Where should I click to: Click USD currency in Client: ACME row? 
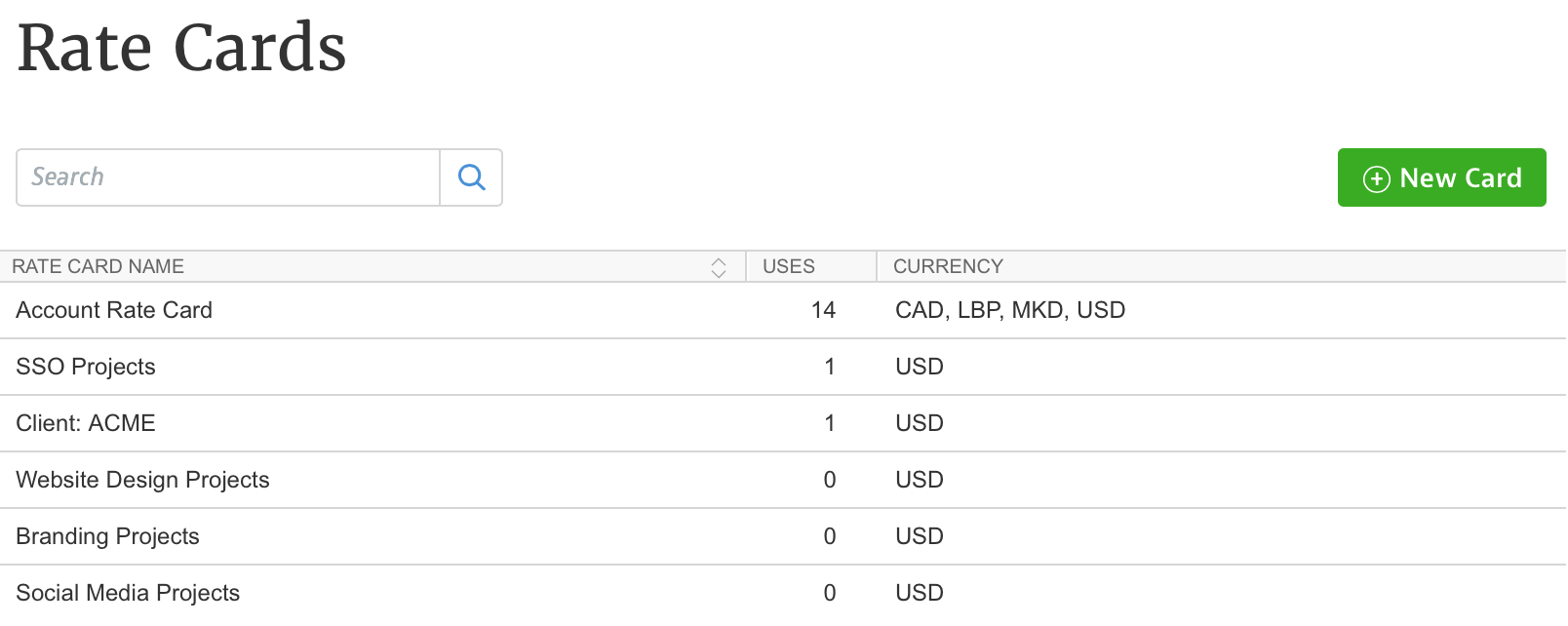click(x=920, y=423)
